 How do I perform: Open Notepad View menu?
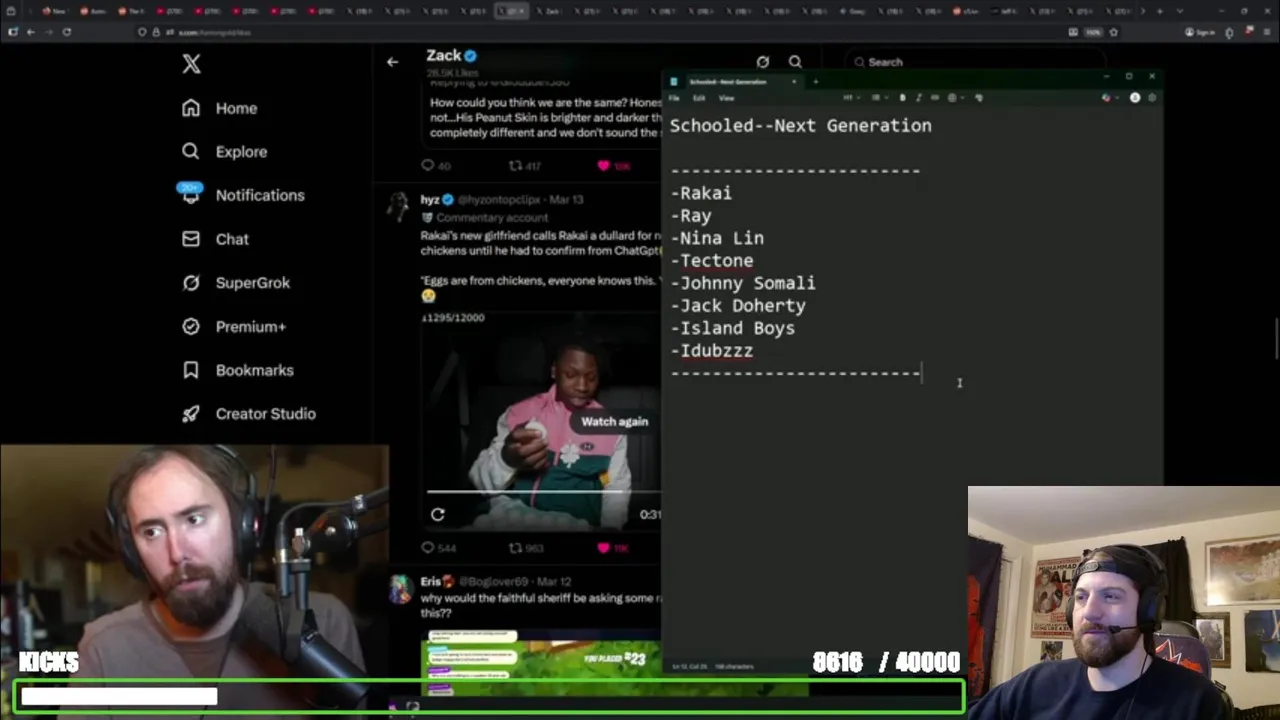coord(727,98)
